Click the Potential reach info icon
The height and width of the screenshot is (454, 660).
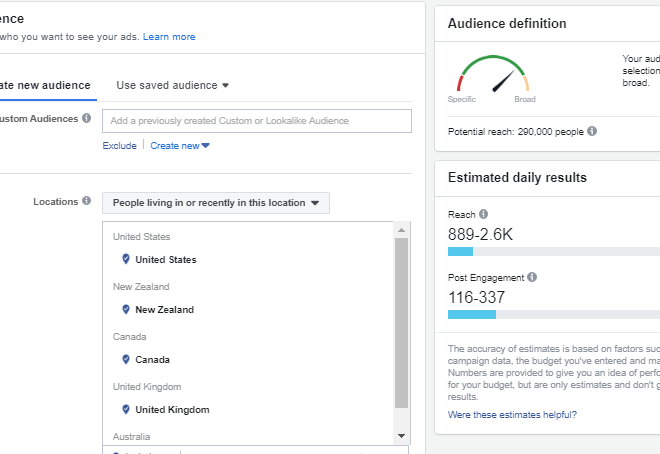tap(592, 131)
